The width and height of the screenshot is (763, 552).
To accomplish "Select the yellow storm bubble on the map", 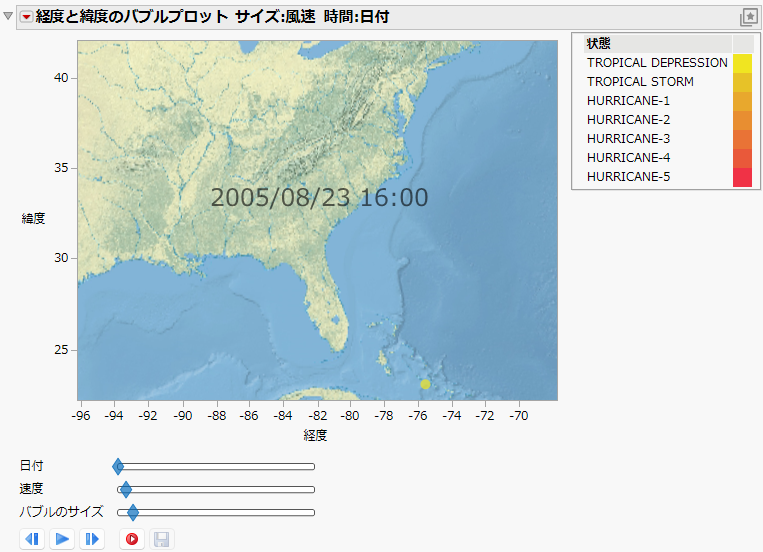I will [425, 384].
